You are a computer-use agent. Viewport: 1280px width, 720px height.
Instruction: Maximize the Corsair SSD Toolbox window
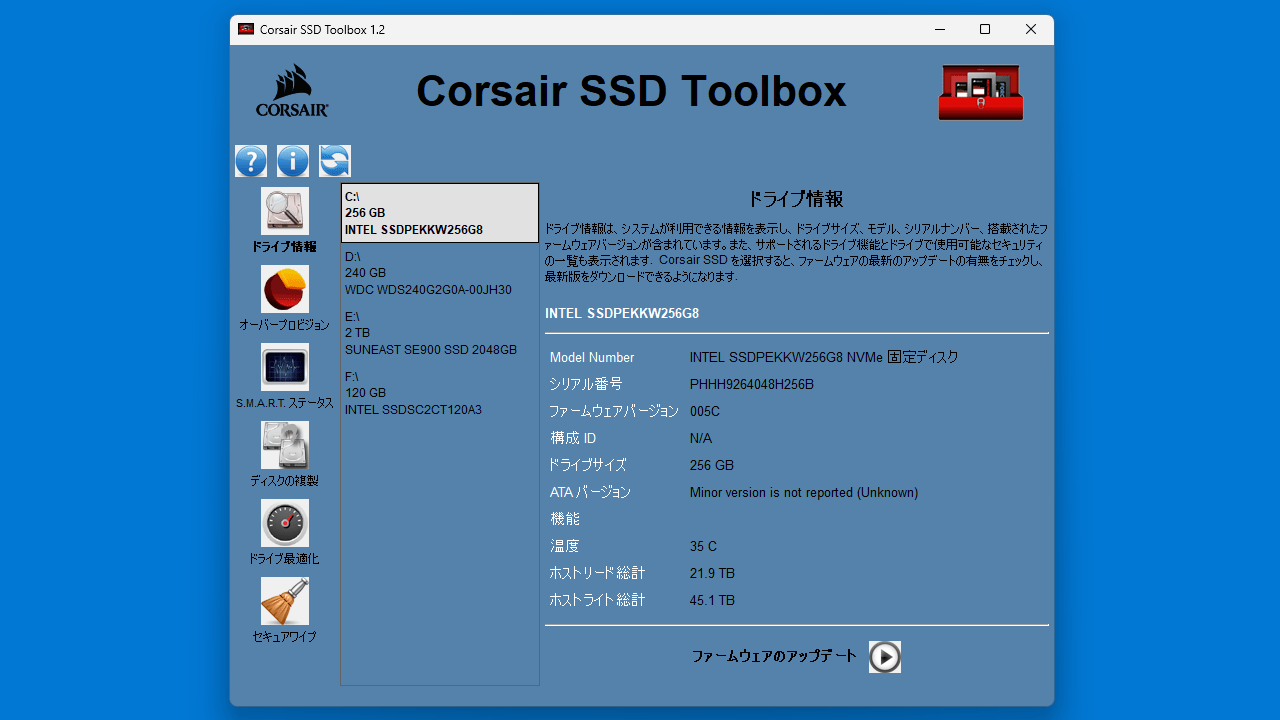[x=985, y=29]
